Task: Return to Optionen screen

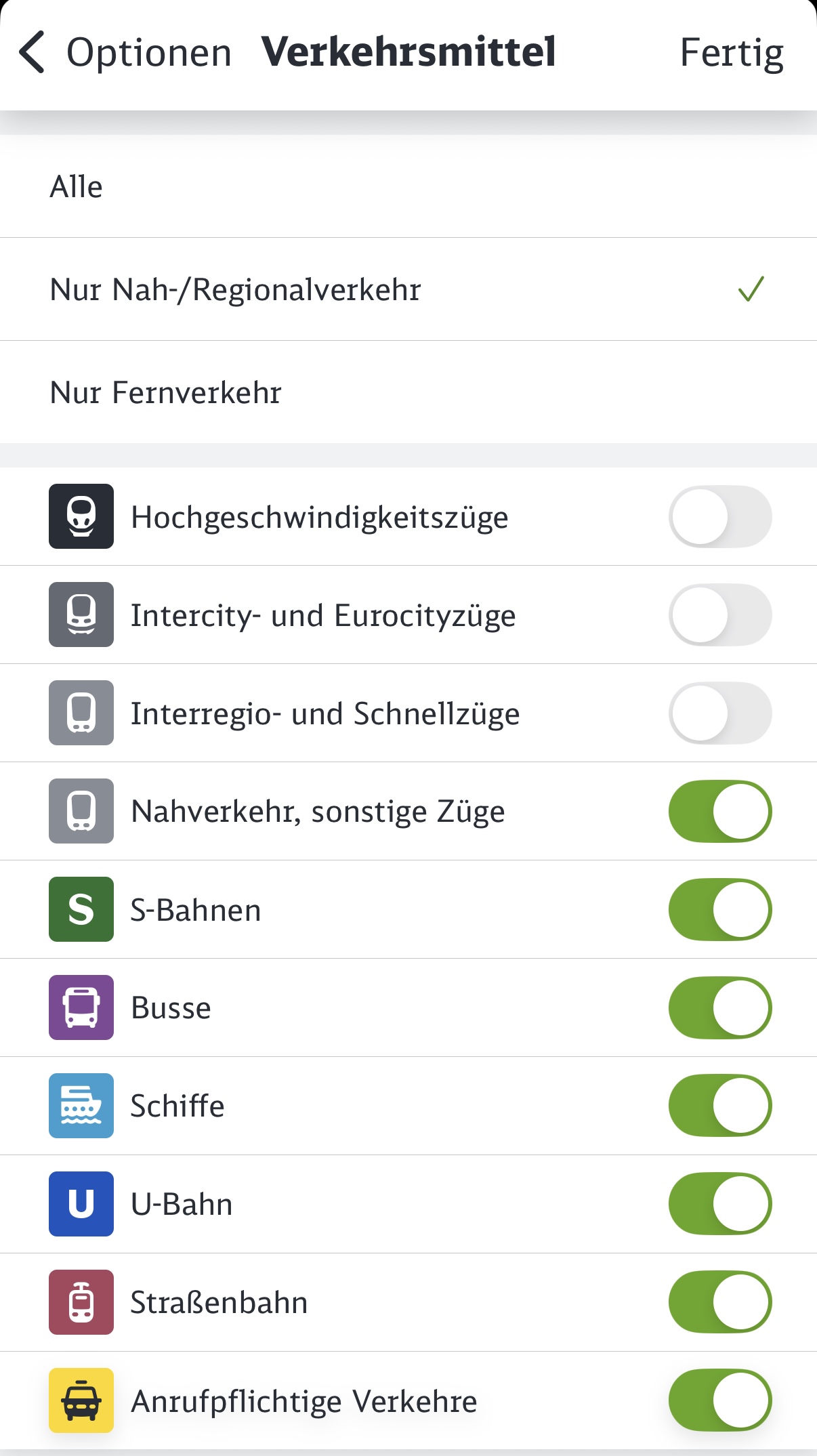Action: 149,53
